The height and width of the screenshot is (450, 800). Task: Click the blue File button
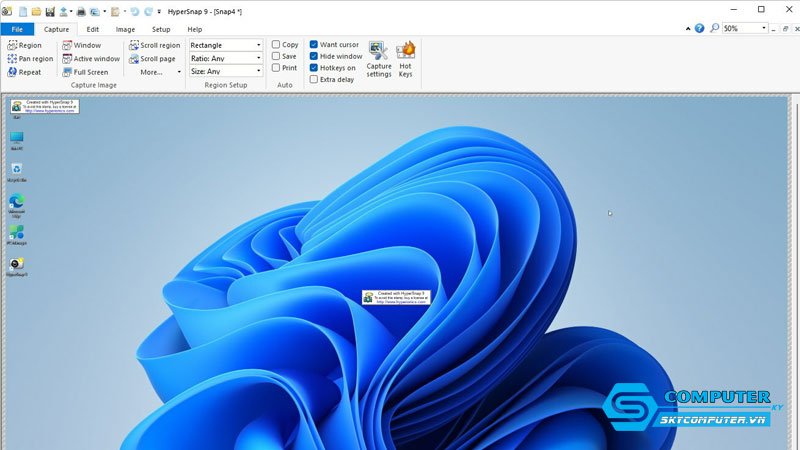point(17,29)
